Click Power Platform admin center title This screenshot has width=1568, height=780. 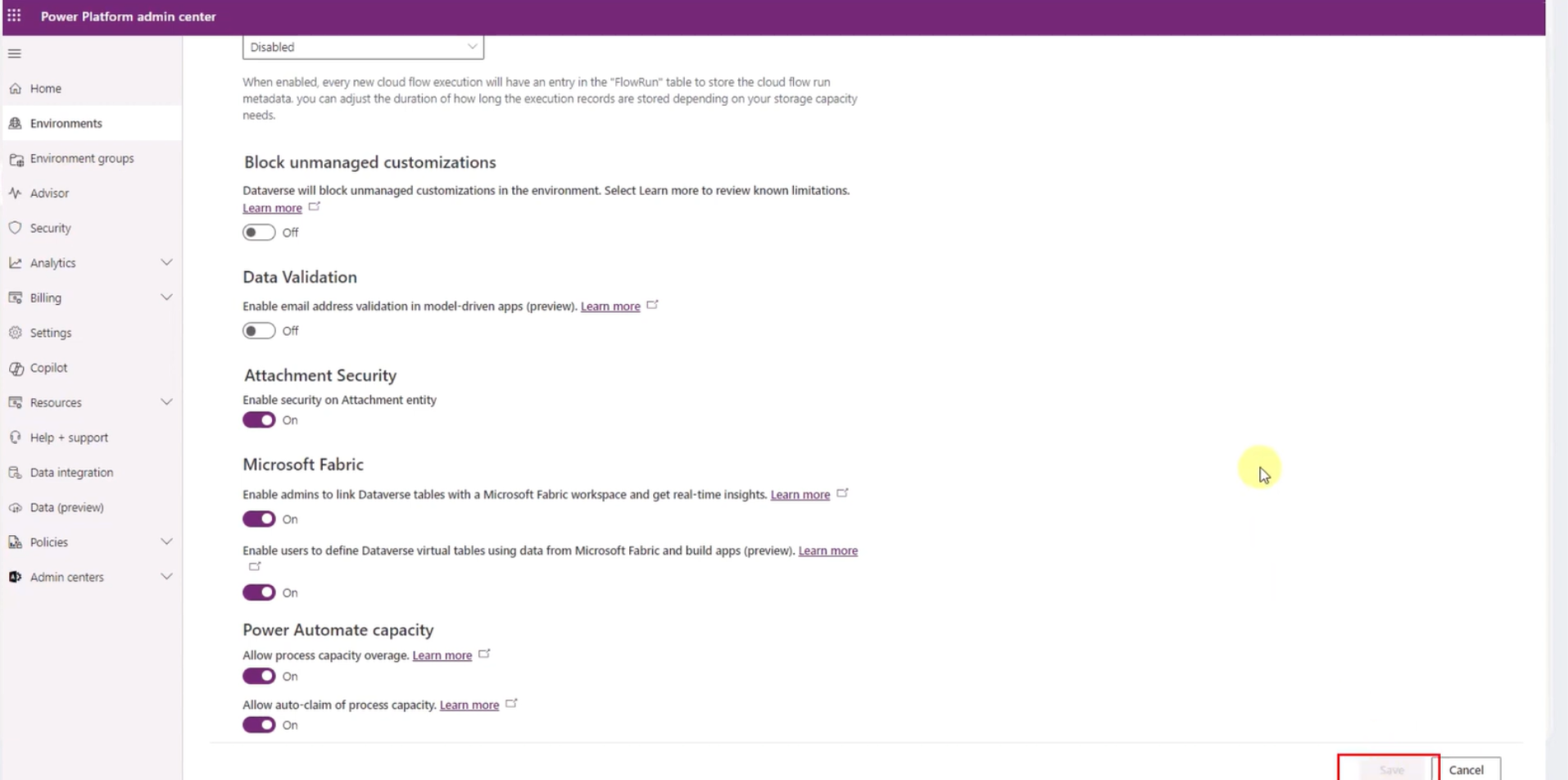[129, 16]
